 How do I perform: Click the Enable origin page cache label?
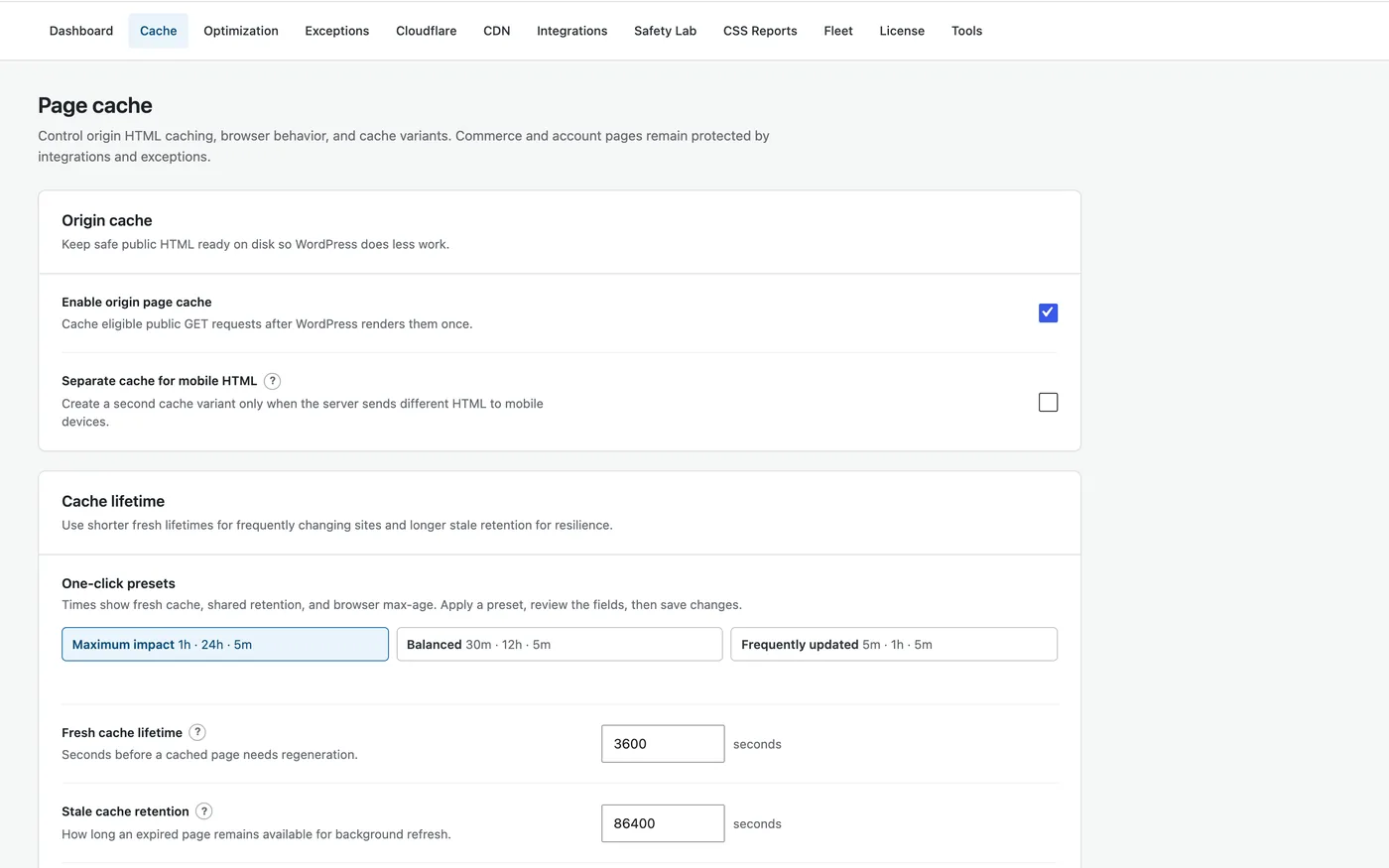(137, 302)
